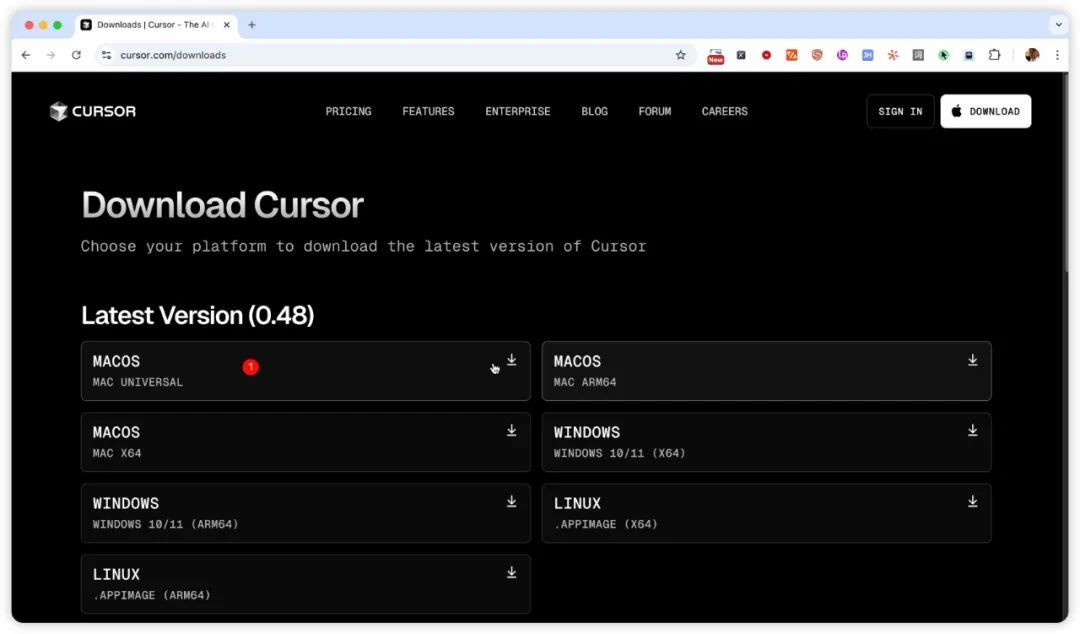Open the Extensions puzzle-piece menu
Image resolution: width=1080 pixels, height=634 pixels.
(994, 55)
